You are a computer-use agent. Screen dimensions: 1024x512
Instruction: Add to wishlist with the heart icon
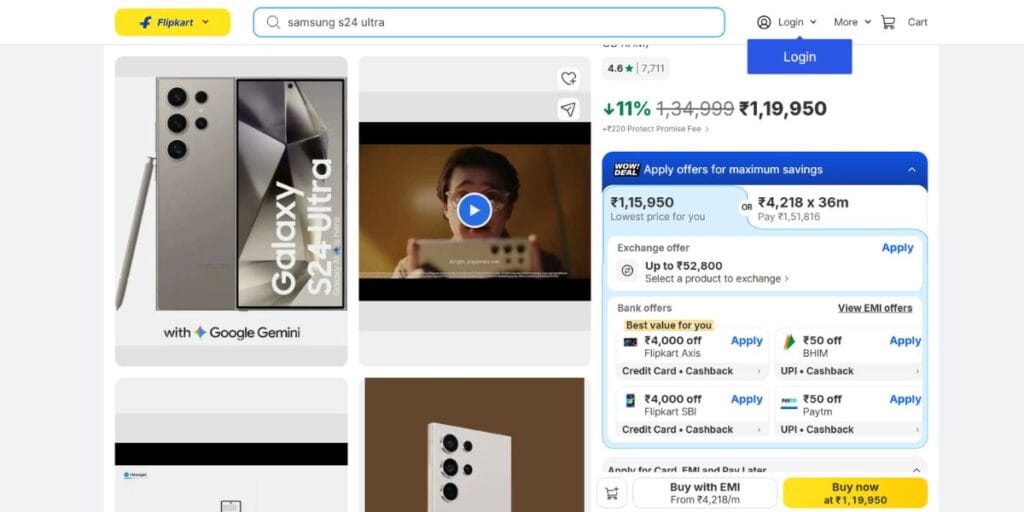click(568, 78)
